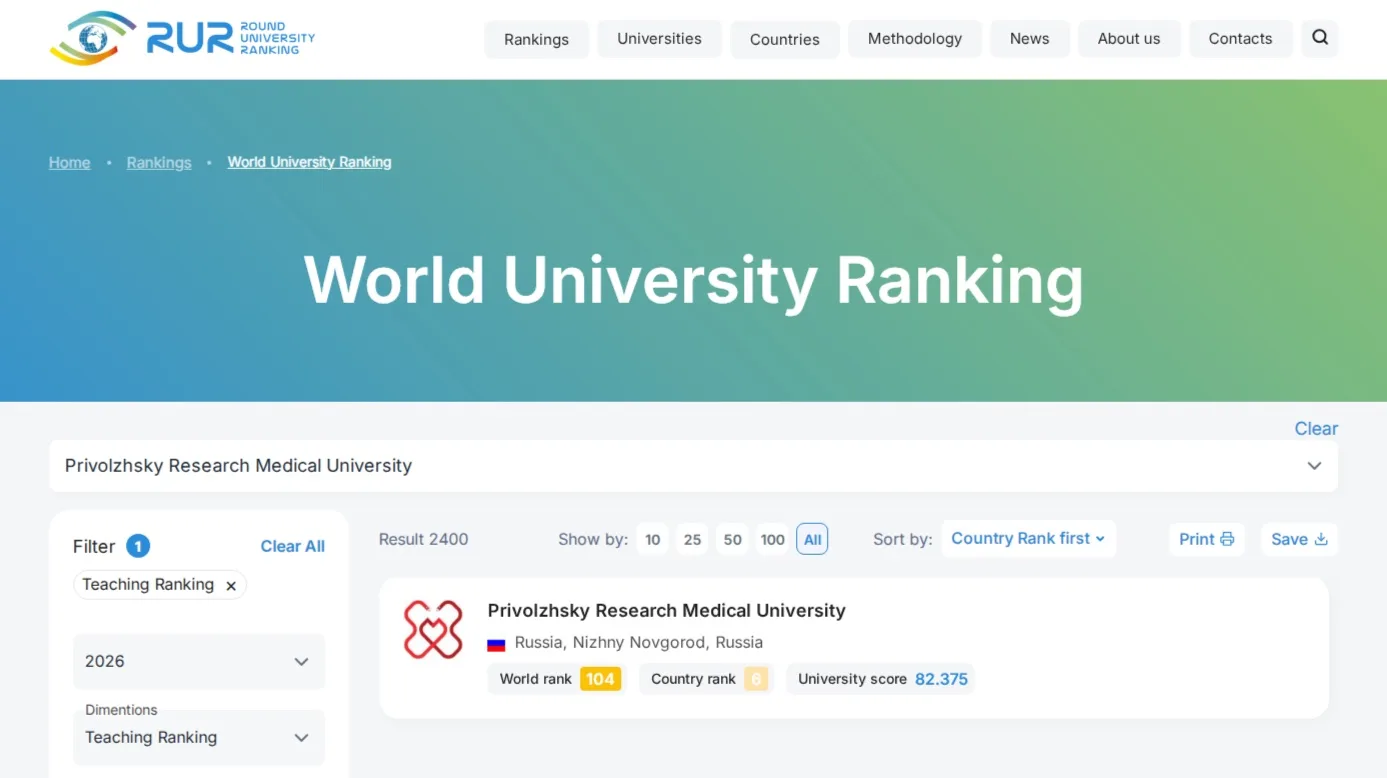
Task: Click World University Ranking breadcrumb
Action: [309, 162]
